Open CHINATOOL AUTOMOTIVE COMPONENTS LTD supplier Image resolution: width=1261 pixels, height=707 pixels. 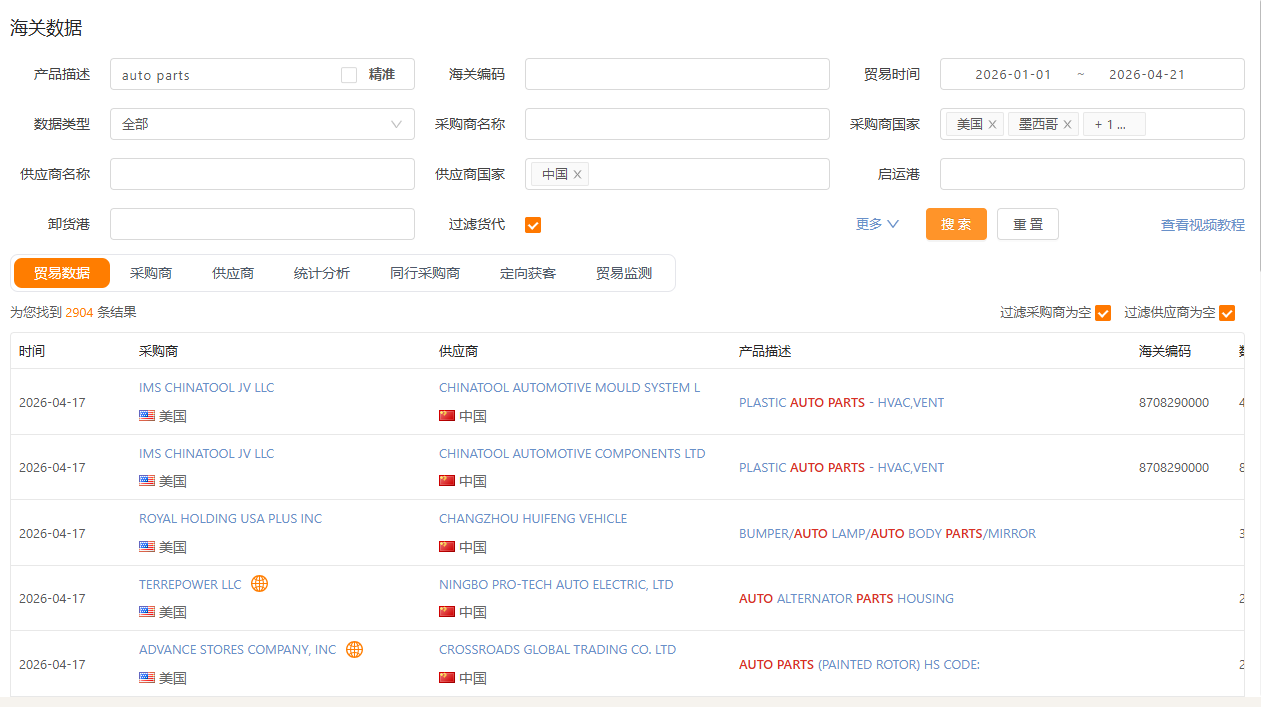(x=572, y=453)
